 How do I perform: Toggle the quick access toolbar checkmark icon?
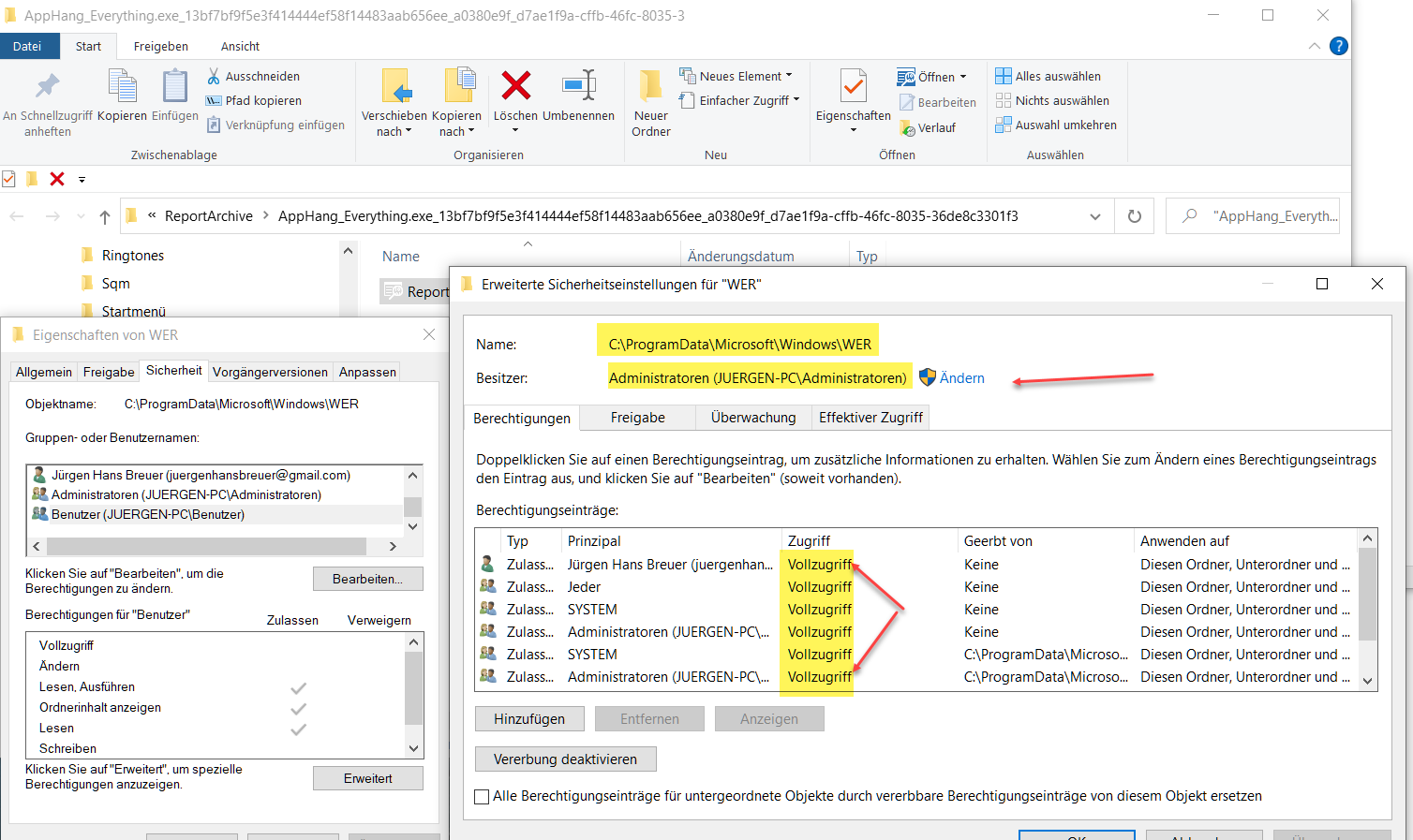pos(9,179)
